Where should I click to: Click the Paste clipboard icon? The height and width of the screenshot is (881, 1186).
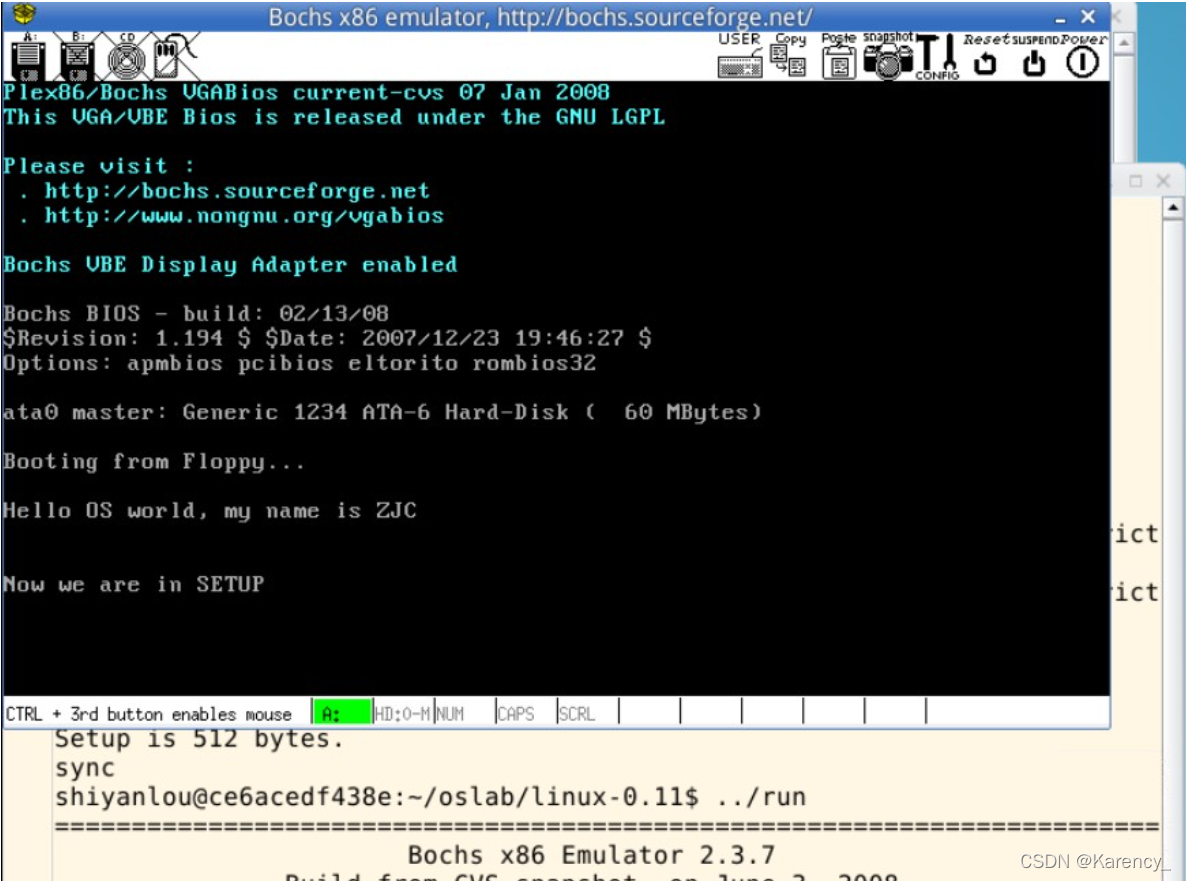point(839,55)
